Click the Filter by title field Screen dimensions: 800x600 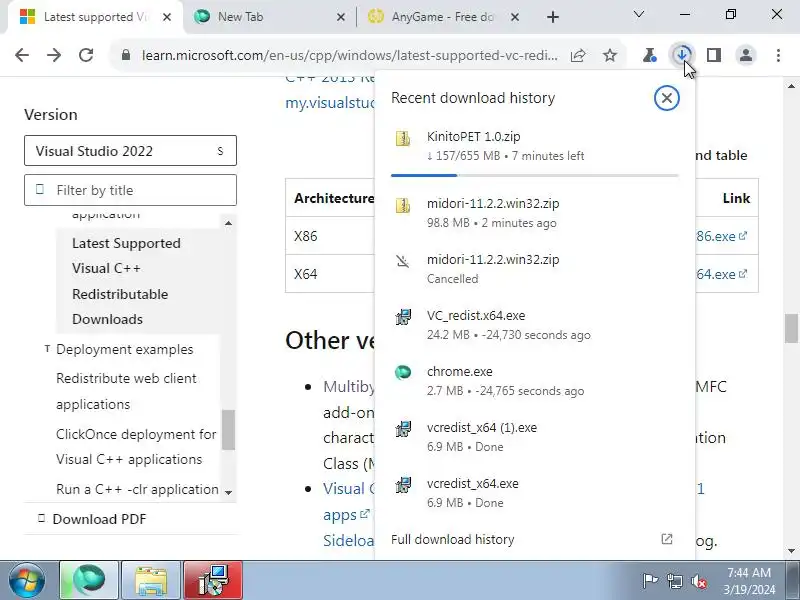130,190
